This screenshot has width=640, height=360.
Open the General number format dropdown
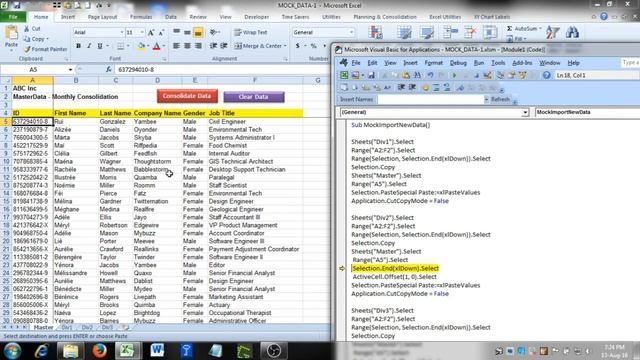(x=351, y=32)
